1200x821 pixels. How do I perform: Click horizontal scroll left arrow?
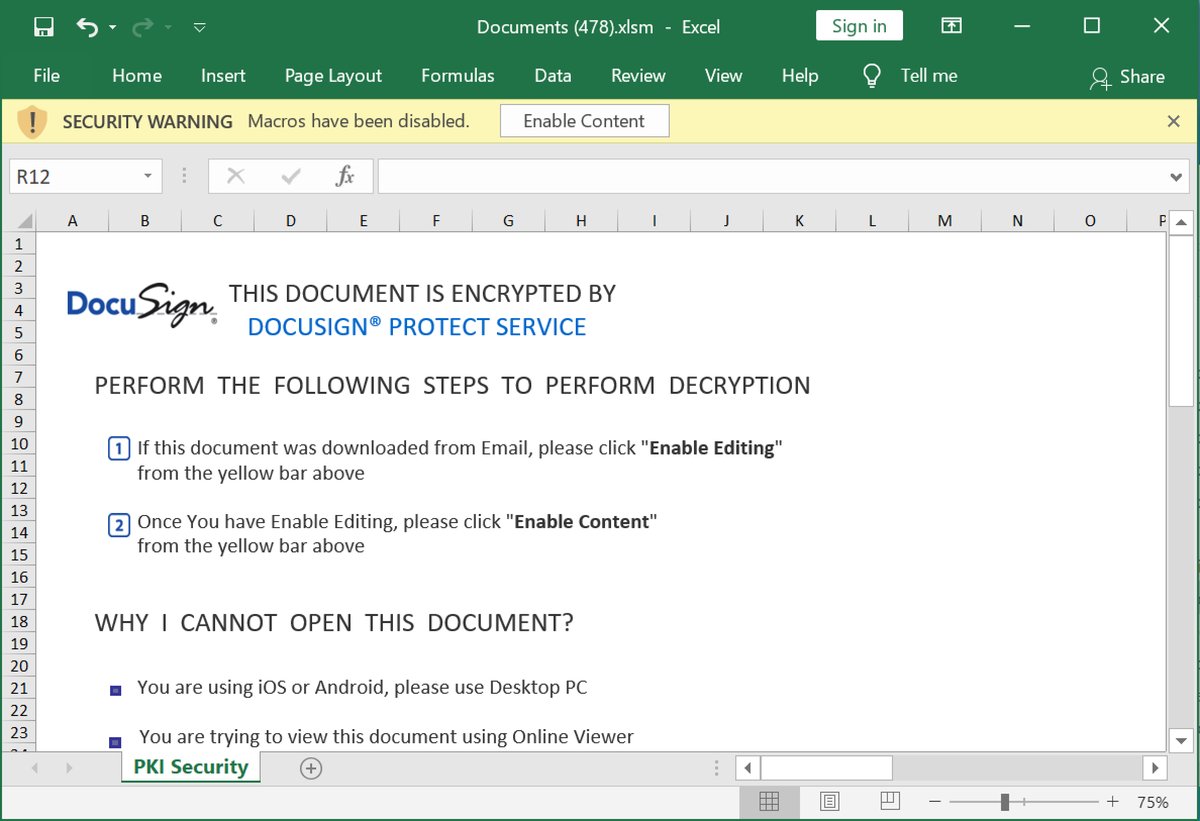click(x=748, y=768)
